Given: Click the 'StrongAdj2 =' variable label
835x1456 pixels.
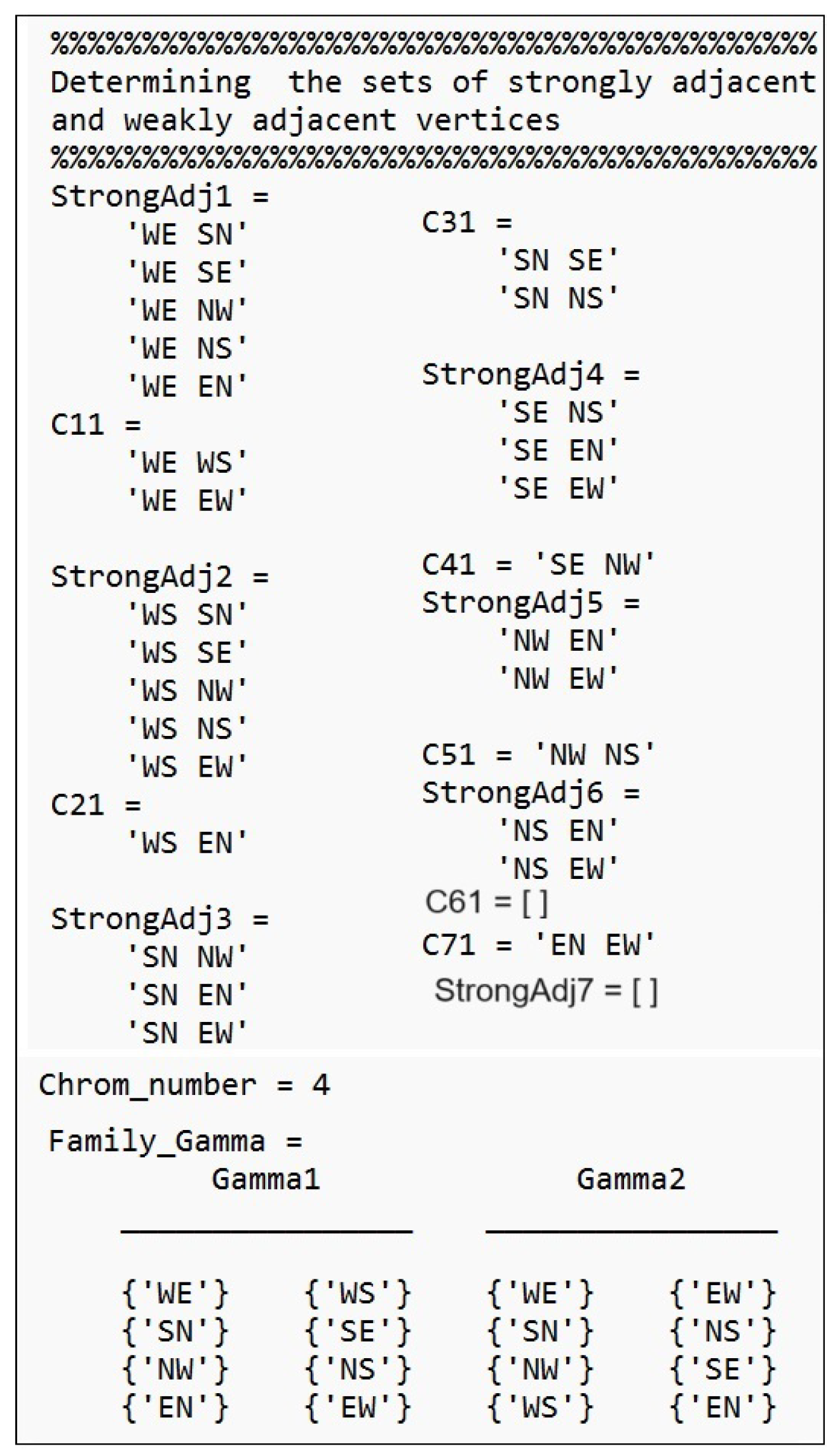Looking at the screenshot, I should pos(160,577).
